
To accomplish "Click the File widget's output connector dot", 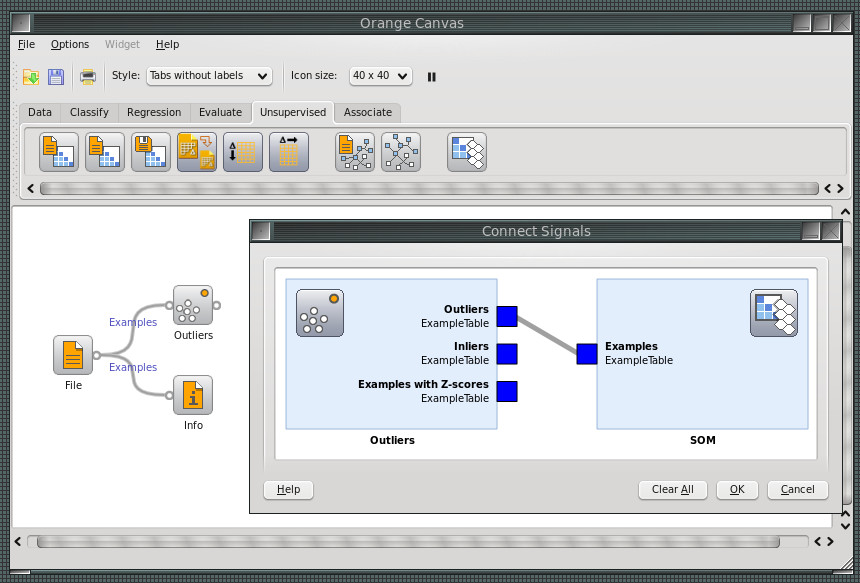I will (97, 355).
